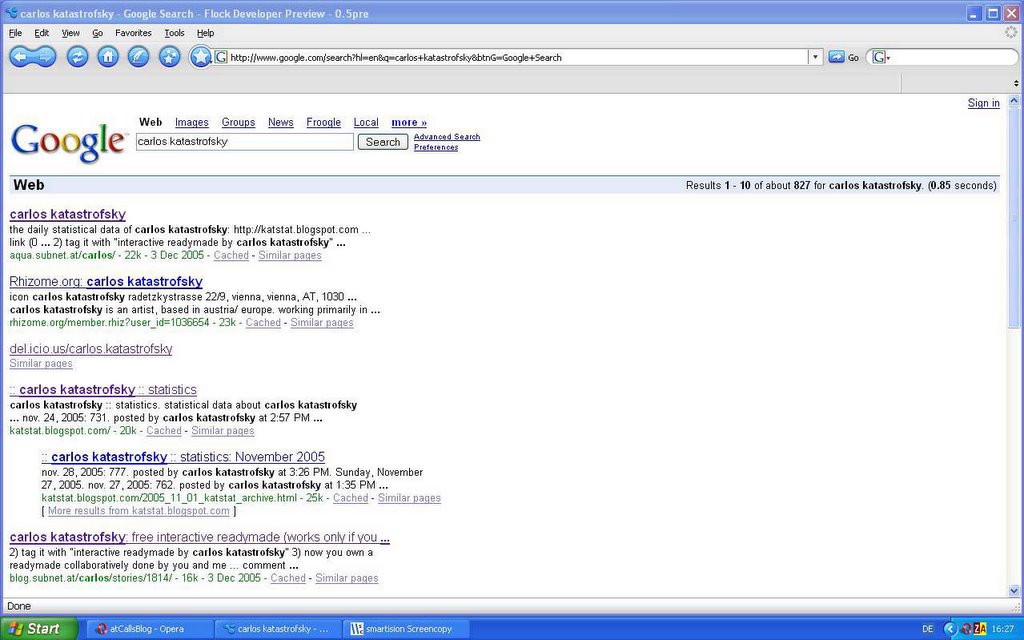The height and width of the screenshot is (640, 1024).
Task: Open the Windows Start menu
Action: click(x=39, y=629)
